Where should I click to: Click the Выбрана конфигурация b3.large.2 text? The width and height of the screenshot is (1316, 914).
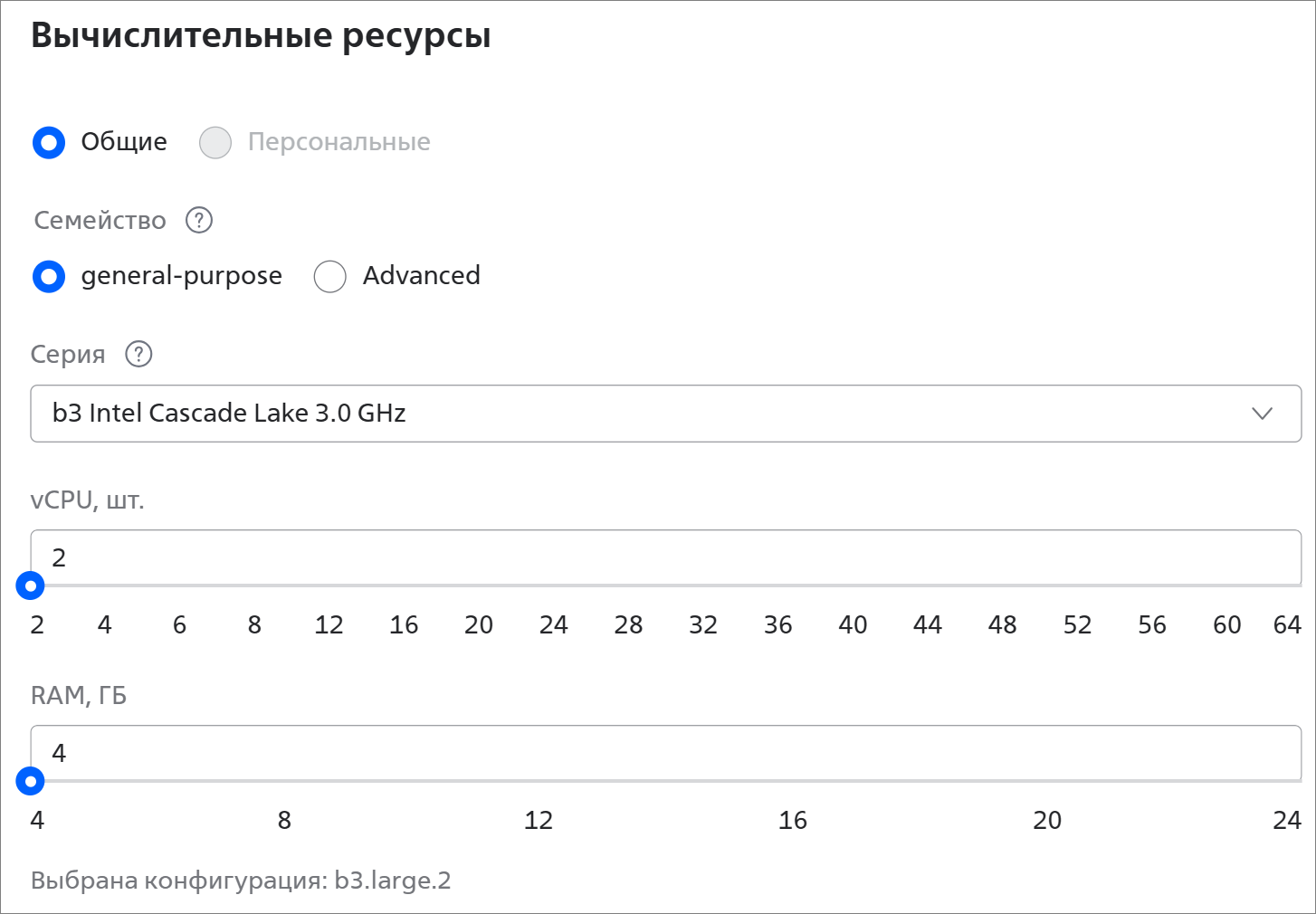click(241, 881)
